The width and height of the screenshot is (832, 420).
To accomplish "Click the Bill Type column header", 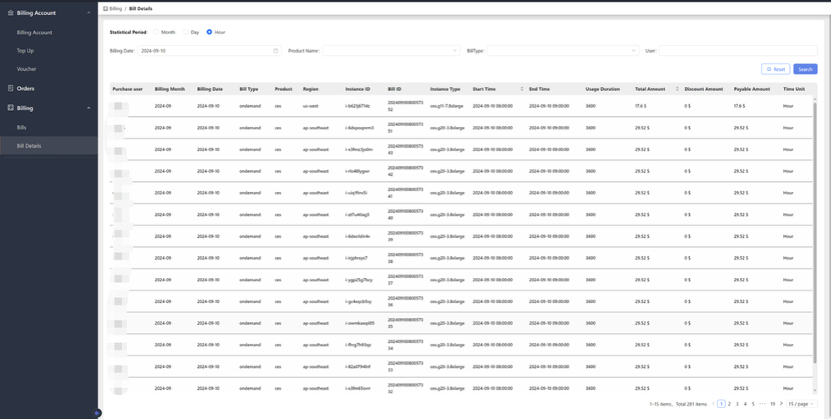I will [249, 89].
